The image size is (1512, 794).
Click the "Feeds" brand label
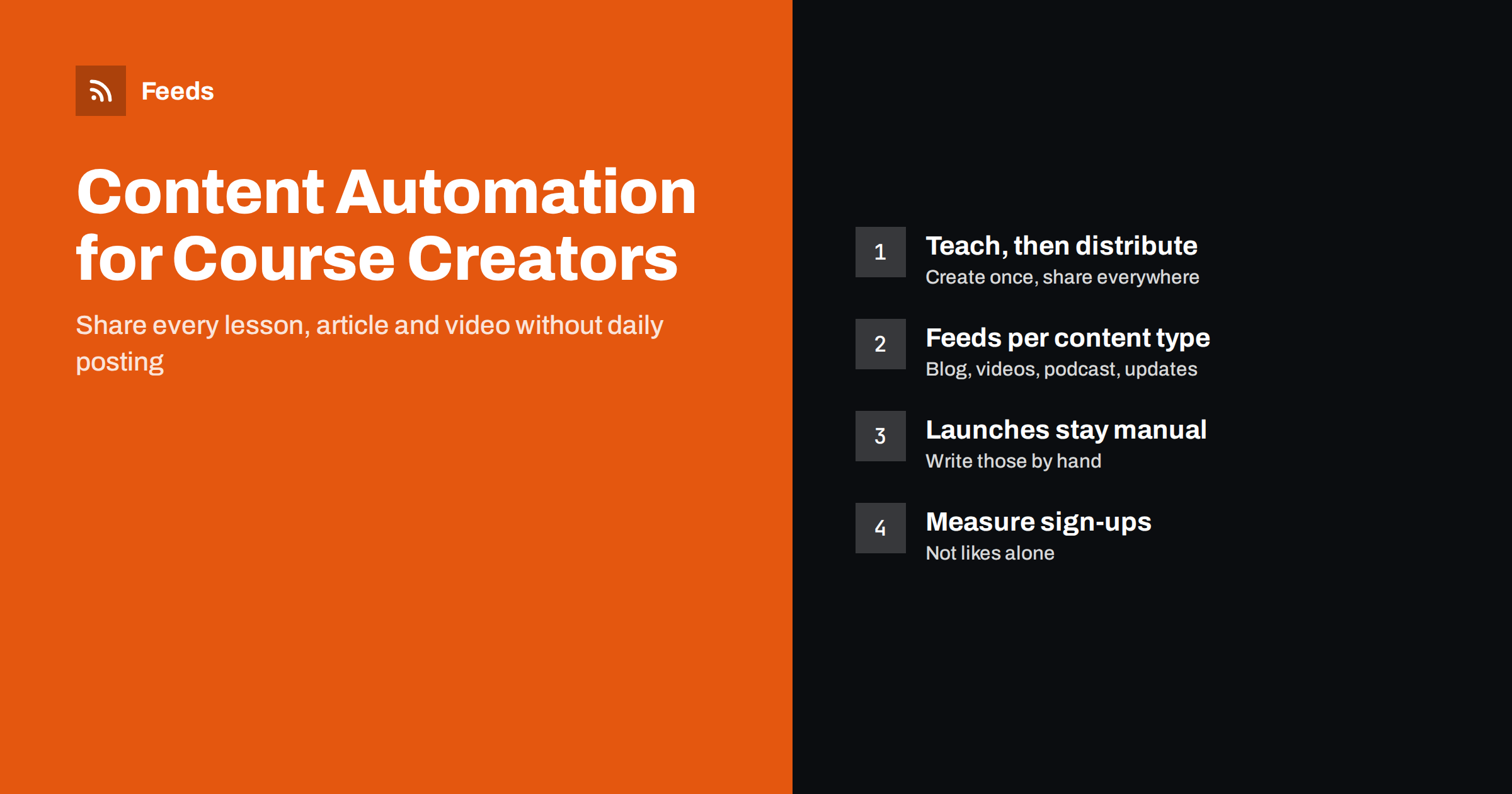(x=178, y=91)
